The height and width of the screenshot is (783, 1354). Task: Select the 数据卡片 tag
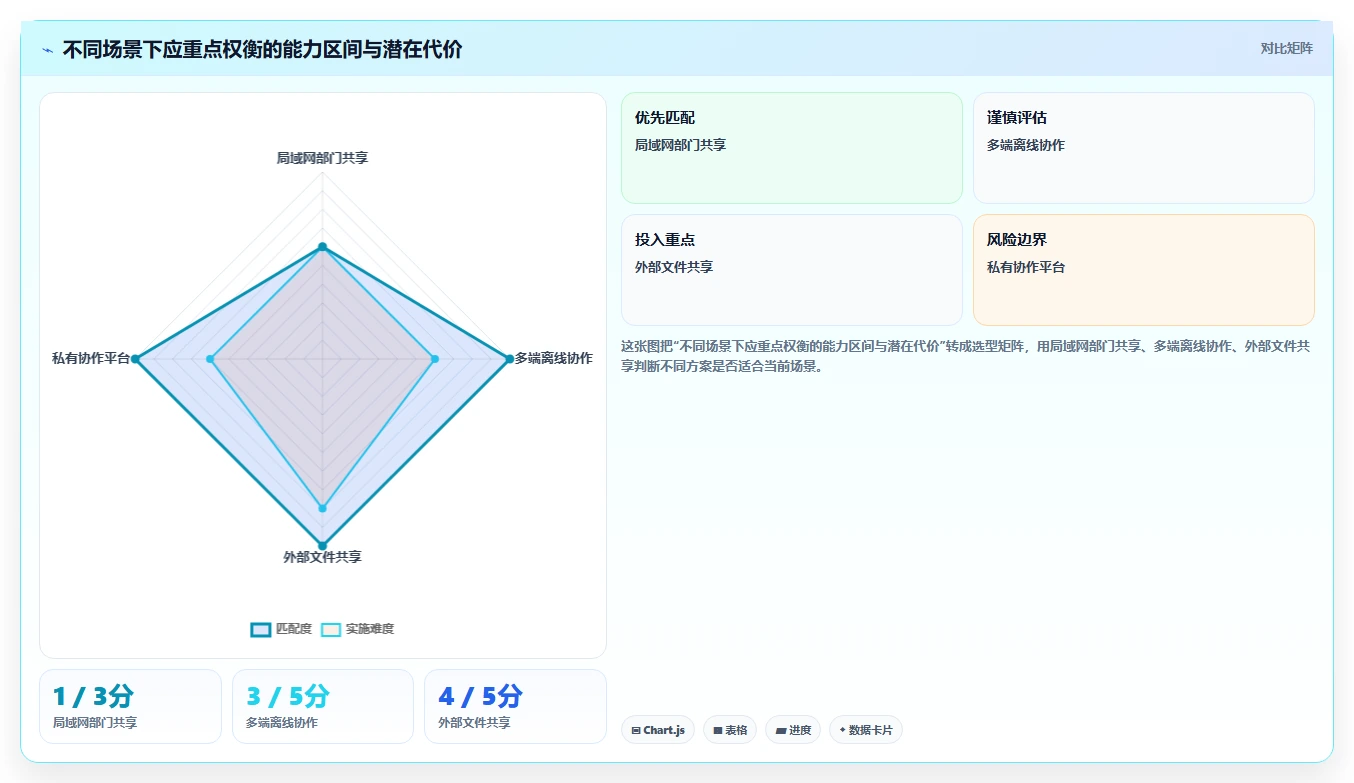click(865, 730)
